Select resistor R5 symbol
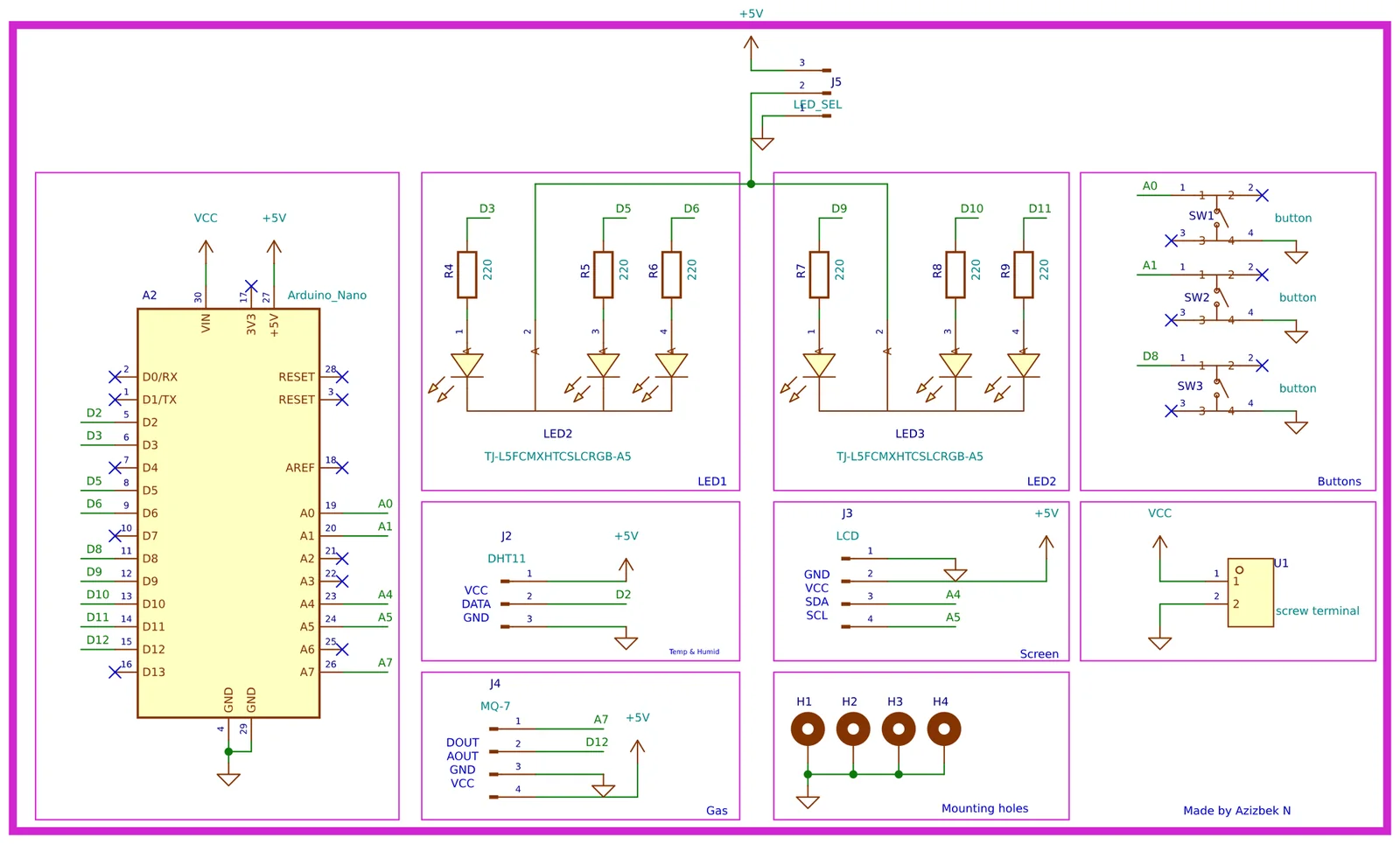The height and width of the screenshot is (844, 1400). pos(604,275)
